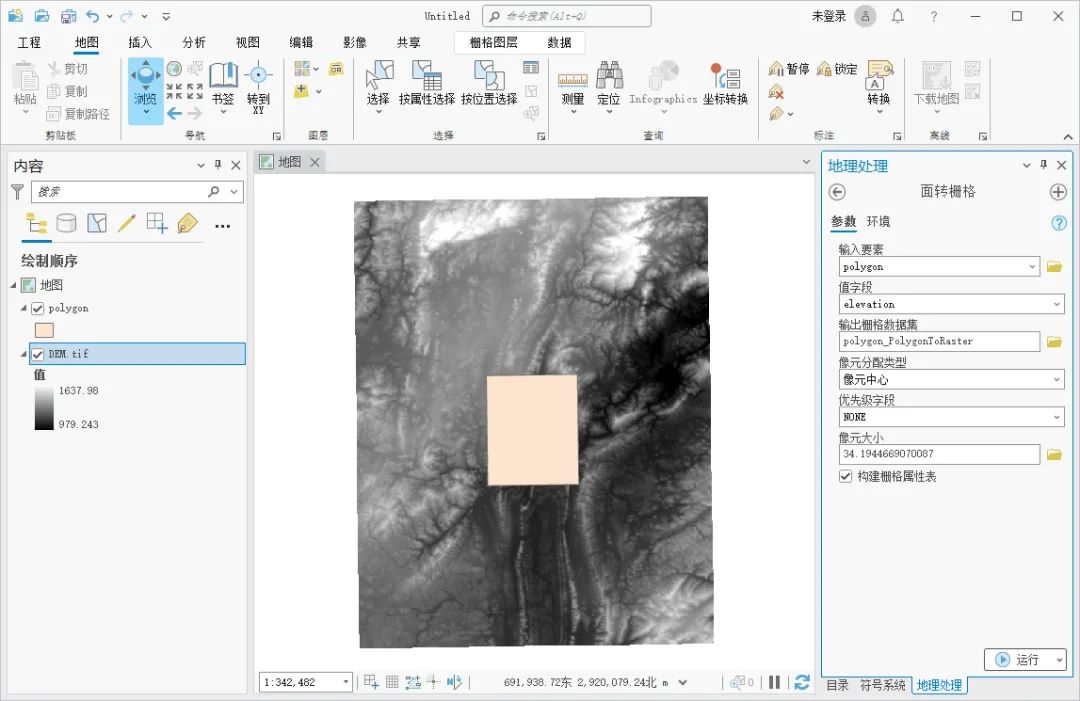The height and width of the screenshot is (701, 1080).
Task: Open the Analysis (分析) ribbon tab
Action: (x=194, y=43)
